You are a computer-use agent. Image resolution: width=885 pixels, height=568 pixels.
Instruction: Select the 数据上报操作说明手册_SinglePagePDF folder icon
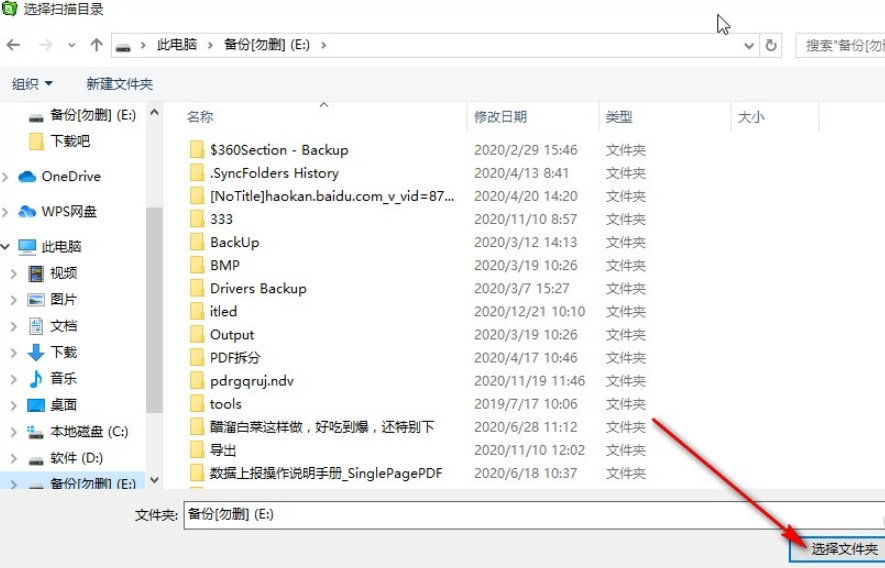pyautogui.click(x=197, y=474)
